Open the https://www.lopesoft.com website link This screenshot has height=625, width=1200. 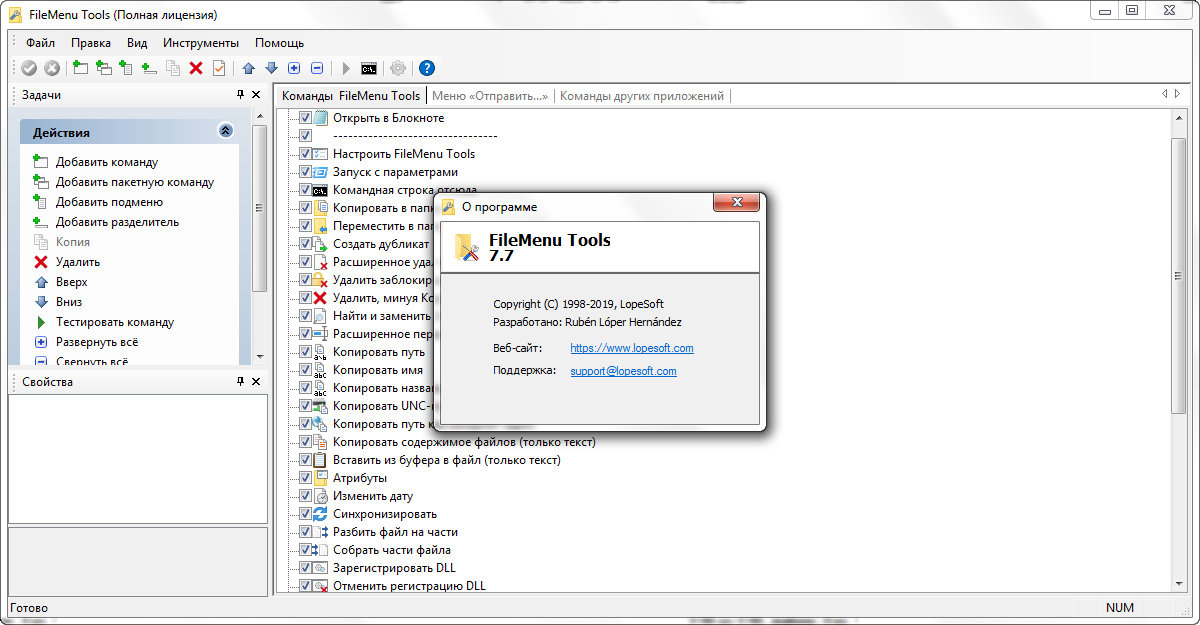coord(631,348)
